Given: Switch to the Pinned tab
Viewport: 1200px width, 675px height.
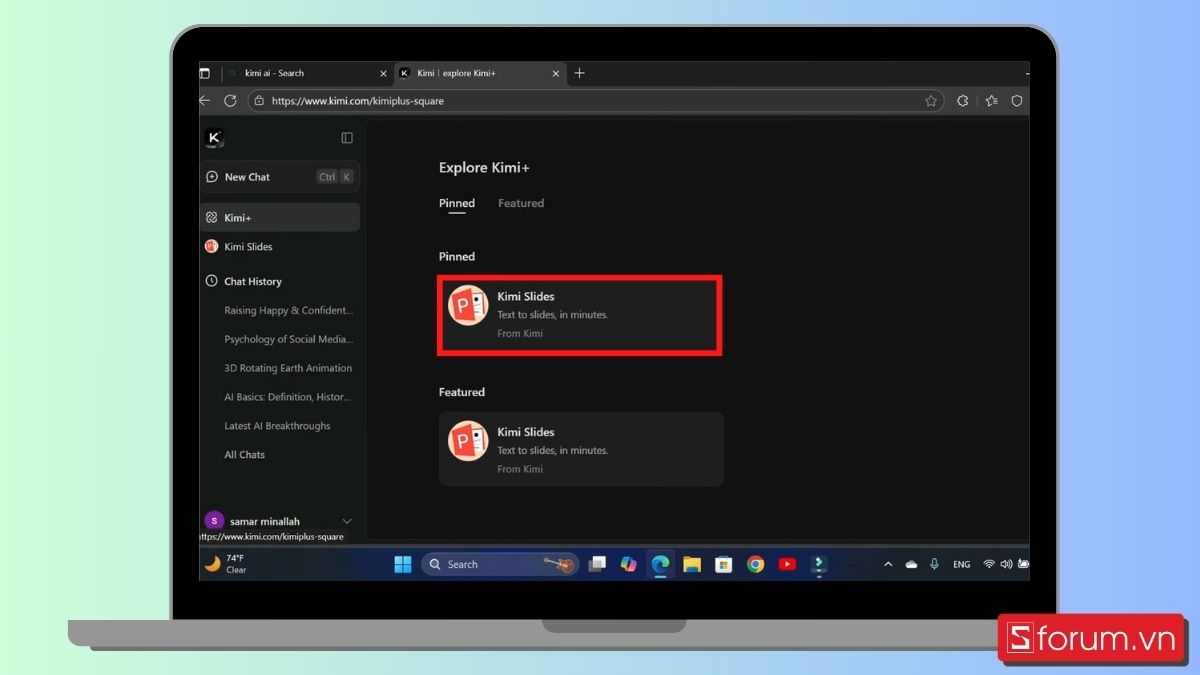Looking at the screenshot, I should [x=457, y=203].
